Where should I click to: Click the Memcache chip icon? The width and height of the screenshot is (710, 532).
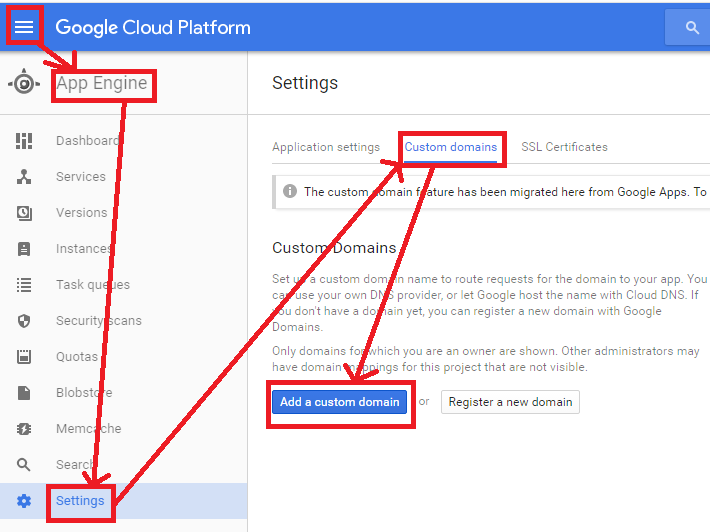25,429
